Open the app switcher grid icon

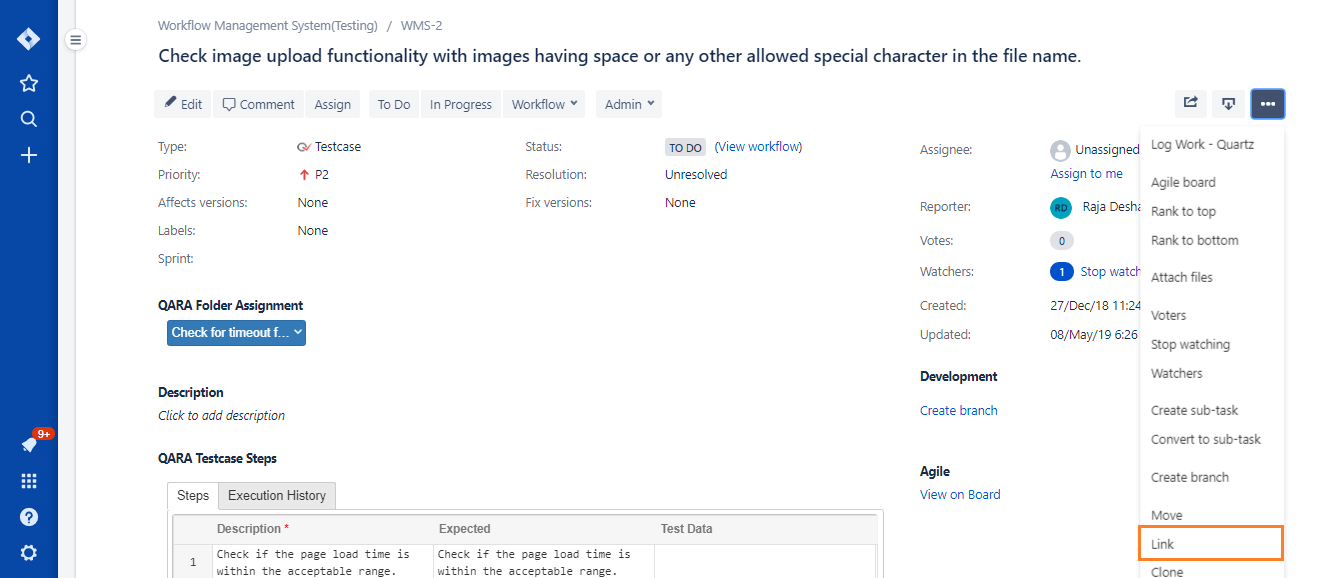29,481
